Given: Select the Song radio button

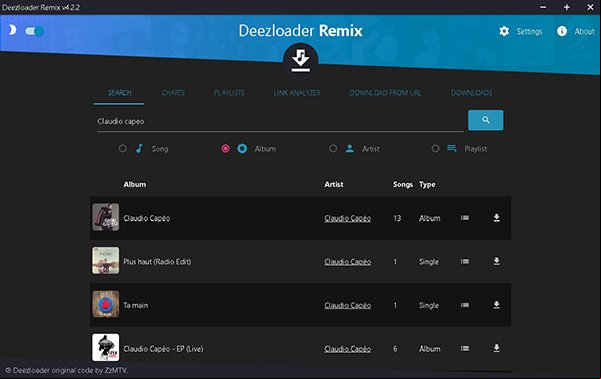Looking at the screenshot, I should [x=123, y=148].
